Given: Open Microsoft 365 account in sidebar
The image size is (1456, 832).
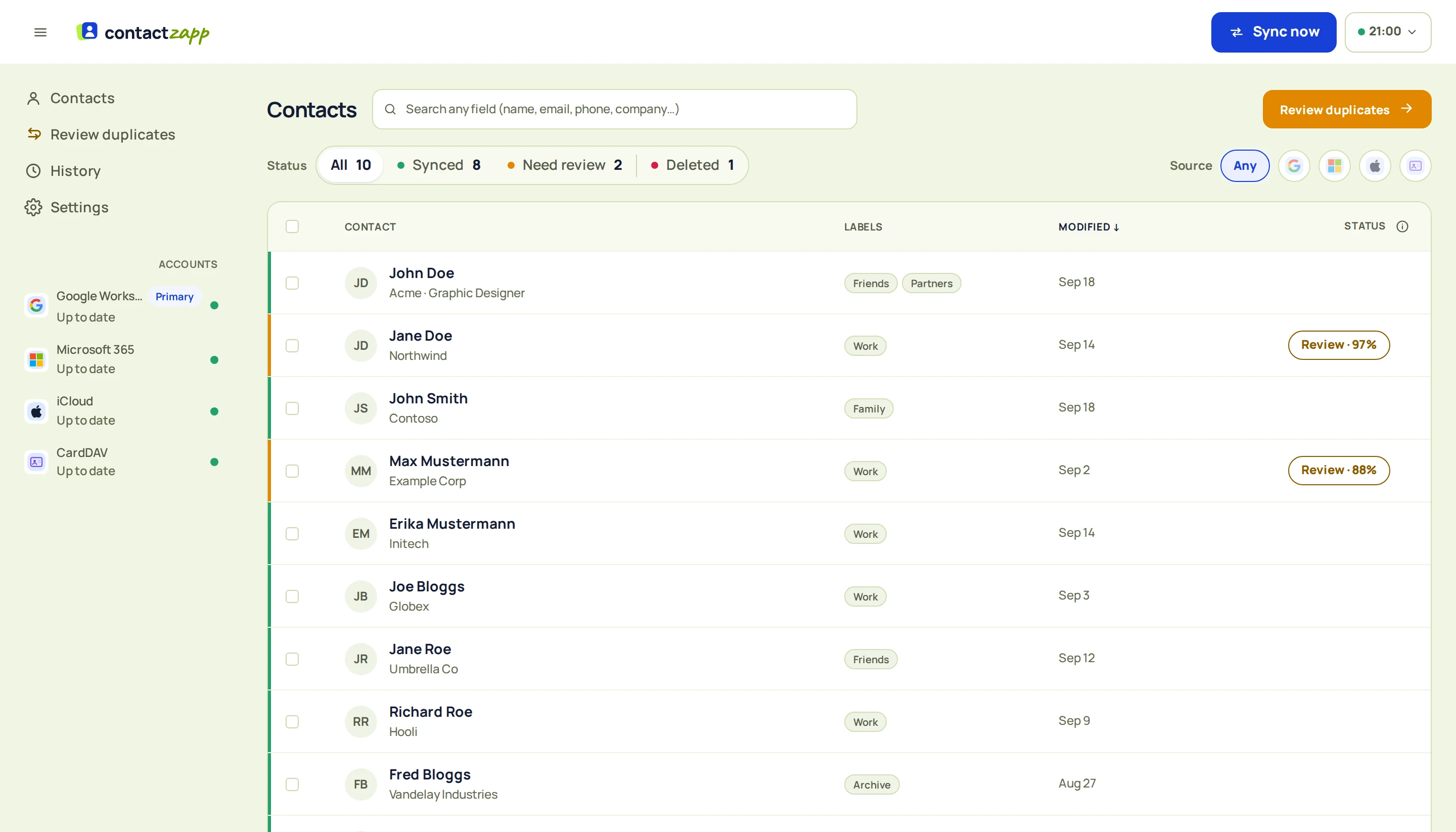Looking at the screenshot, I should [x=122, y=359].
